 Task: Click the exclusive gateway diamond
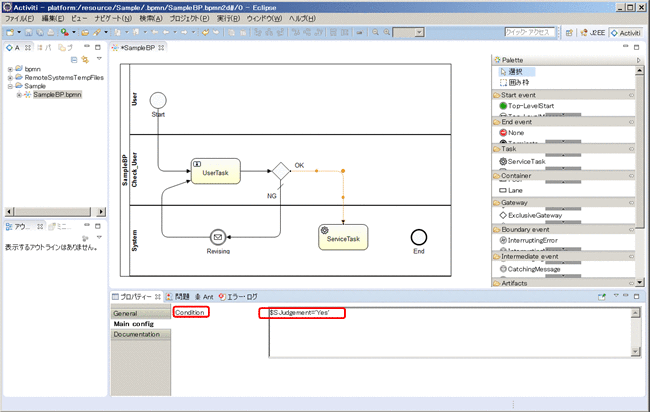coord(280,170)
